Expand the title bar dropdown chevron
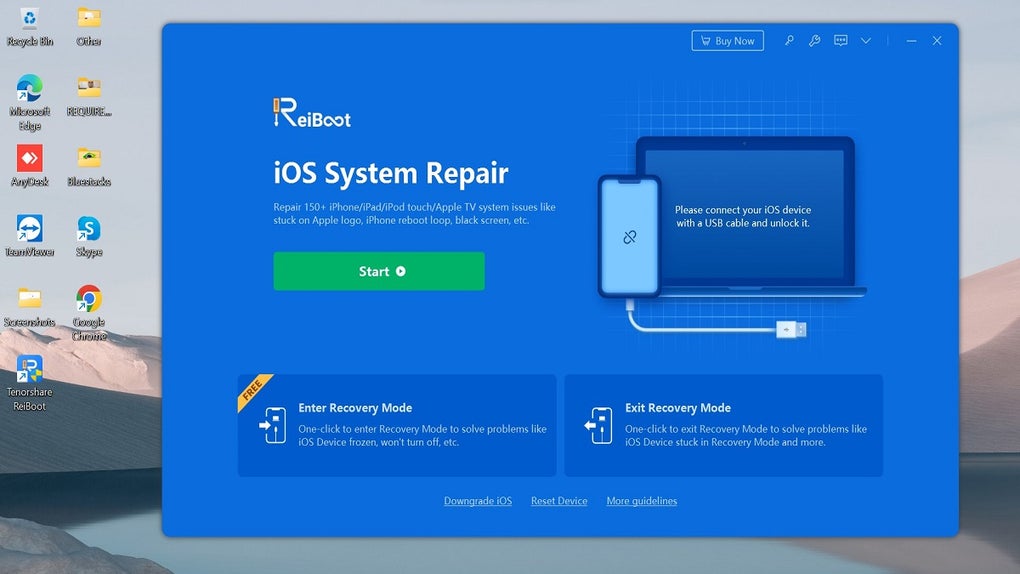The height and width of the screenshot is (574, 1020). click(x=866, y=41)
